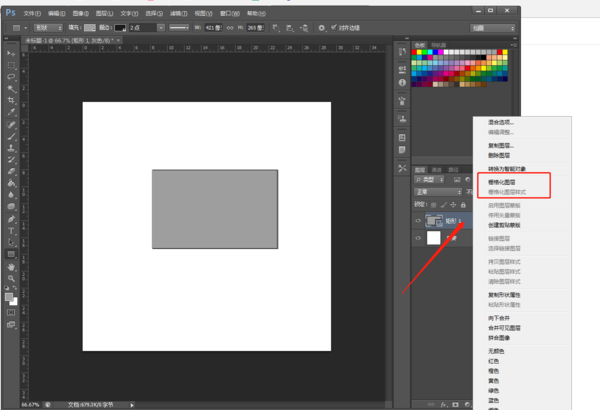Open the stroke width dropdown arrow
This screenshot has height=410, width=600.
161,28
